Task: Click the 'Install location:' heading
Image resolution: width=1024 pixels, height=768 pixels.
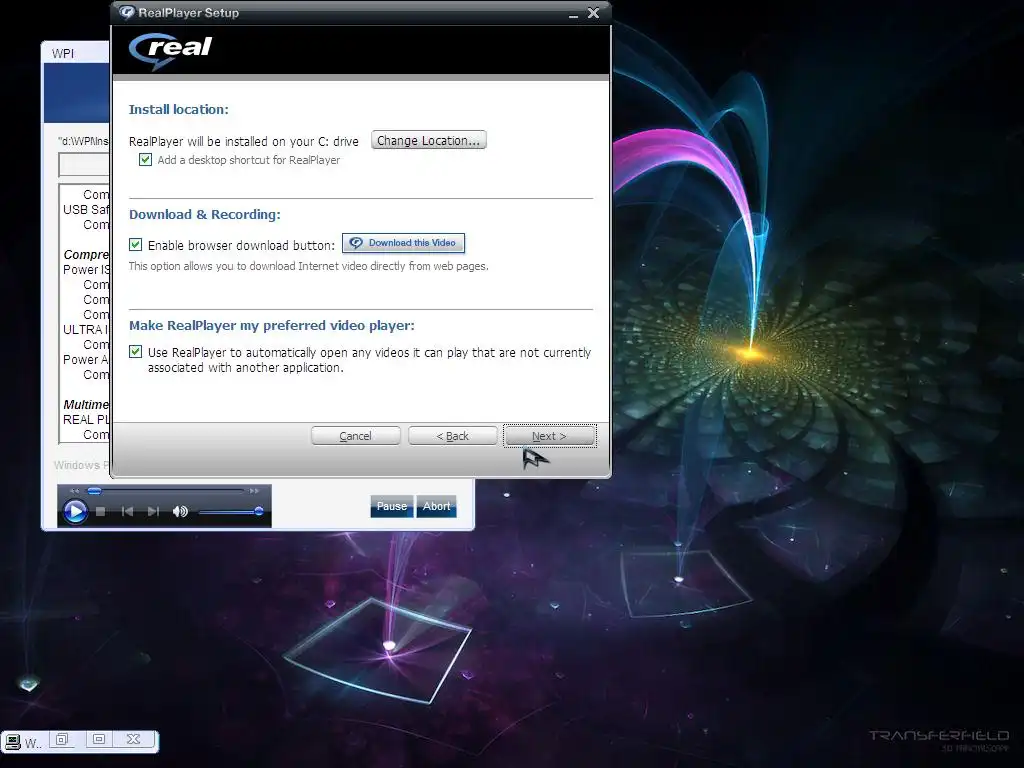Action: coord(178,110)
